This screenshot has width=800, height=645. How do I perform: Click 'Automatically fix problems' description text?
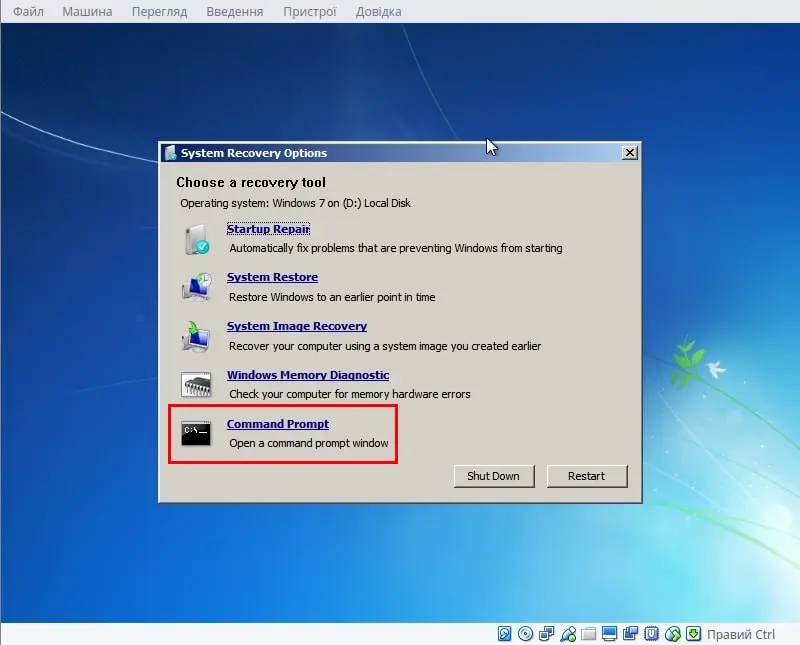click(396, 248)
